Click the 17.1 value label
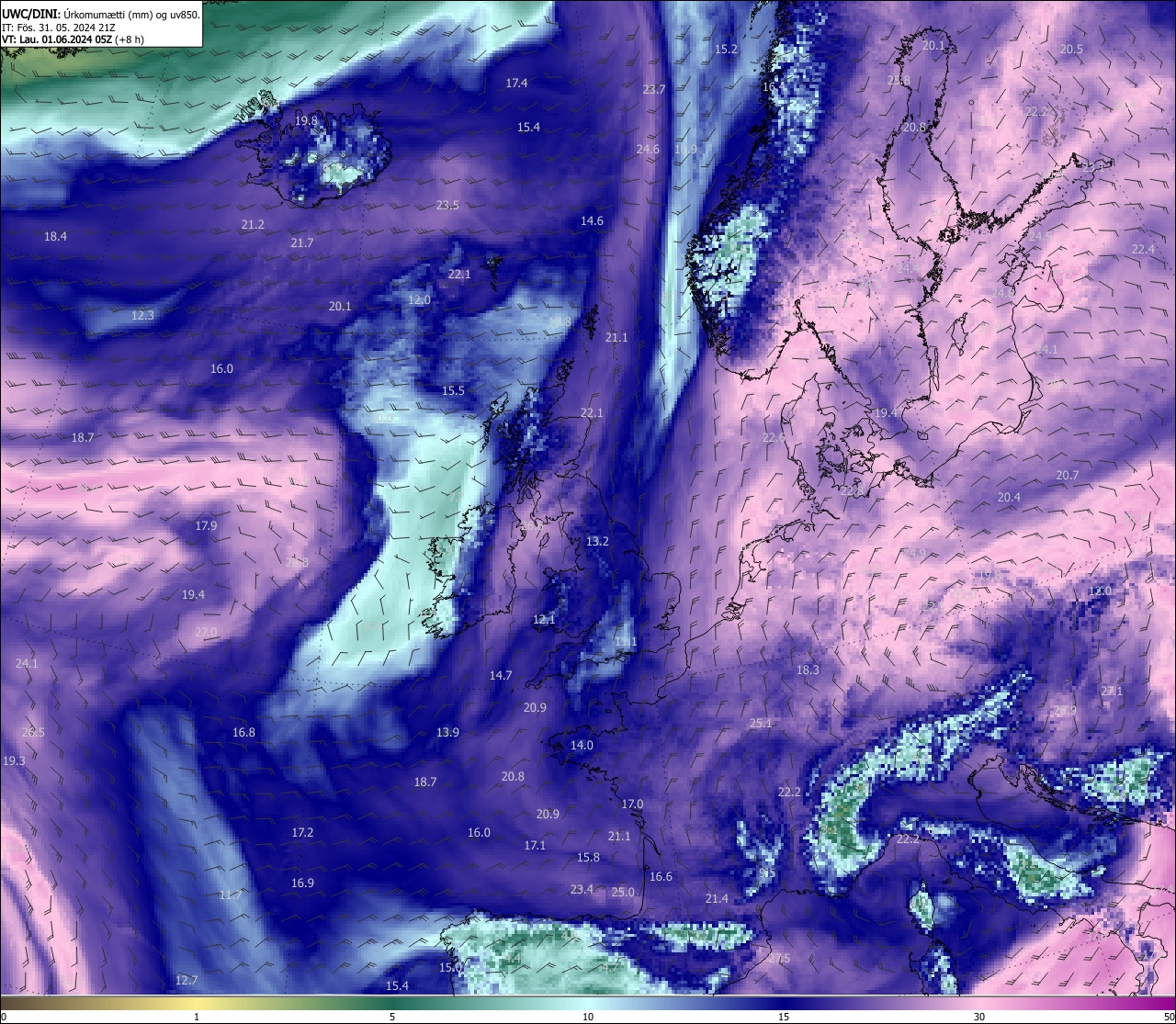The width and height of the screenshot is (1176, 1024). 535,846
